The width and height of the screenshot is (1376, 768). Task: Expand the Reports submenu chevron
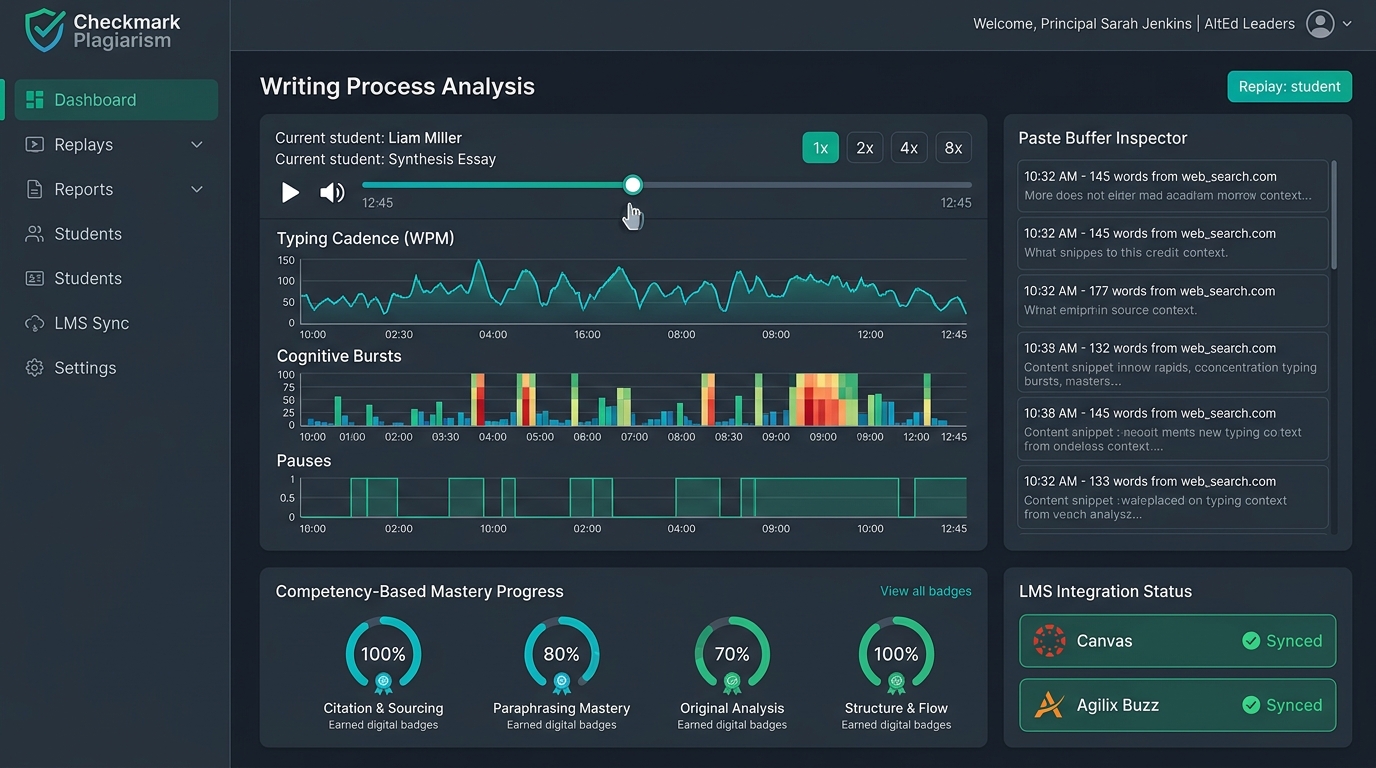[197, 189]
